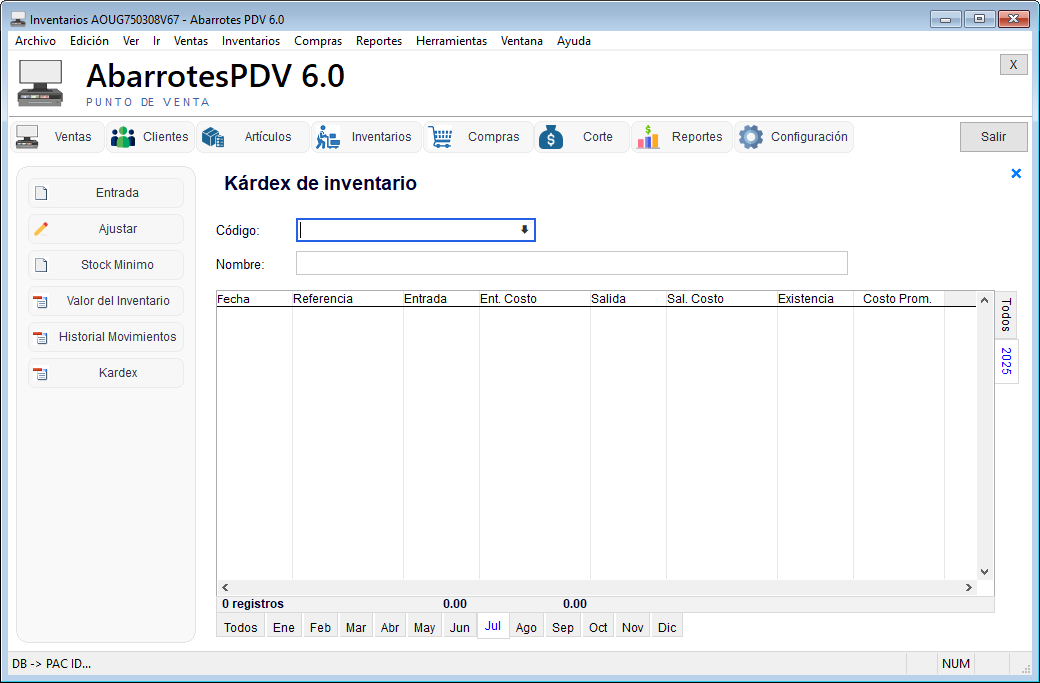
Task: Open the Archivo menu
Action: 35,40
